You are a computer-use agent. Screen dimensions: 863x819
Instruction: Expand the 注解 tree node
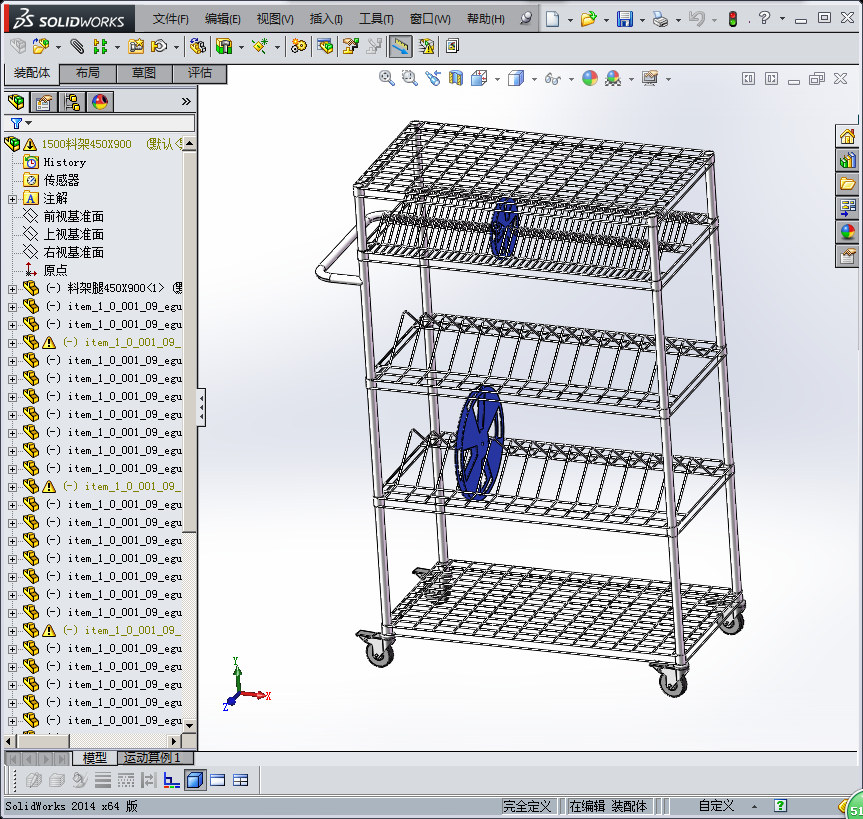12,199
